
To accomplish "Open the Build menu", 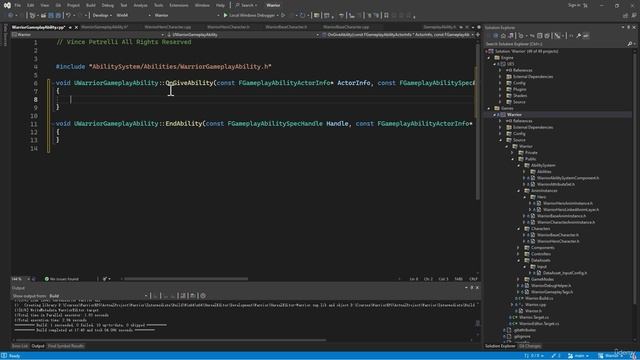I will coord(91,5).
